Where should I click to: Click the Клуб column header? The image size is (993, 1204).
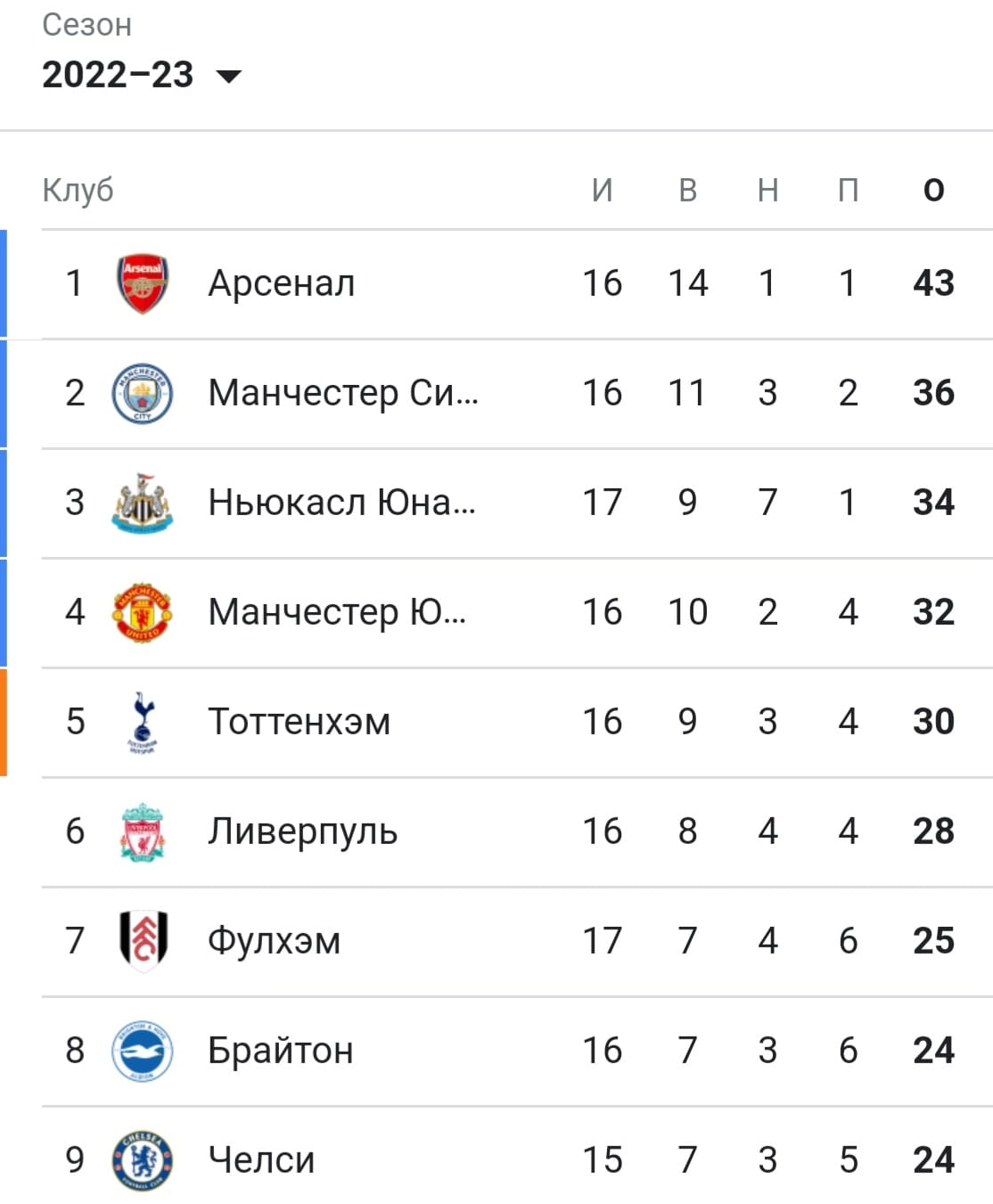[x=78, y=190]
